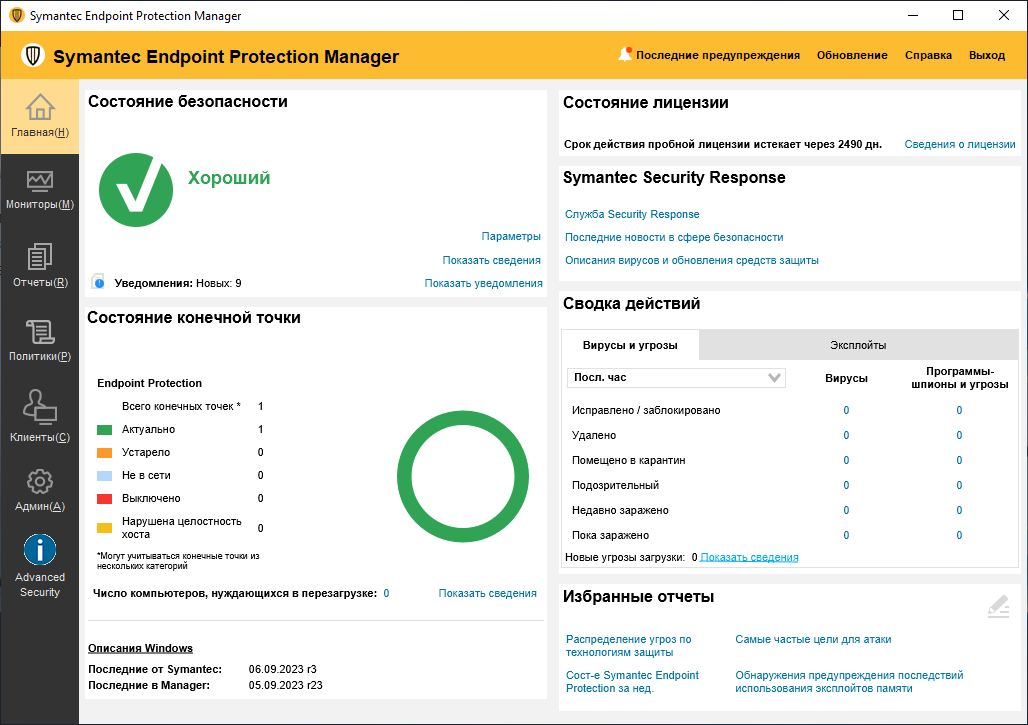Open the Главная home icon in sidebar
The width and height of the screenshot is (1028, 725).
[40, 107]
